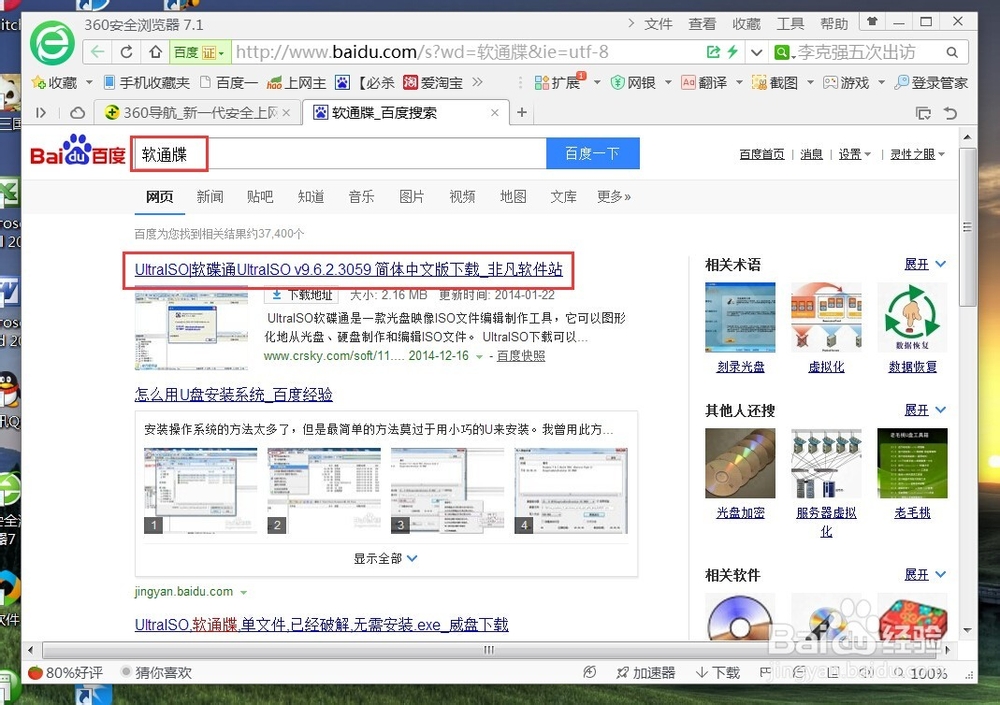This screenshot has width=1000, height=705.
Task: Click the restore closed tab undo icon
Action: click(950, 114)
